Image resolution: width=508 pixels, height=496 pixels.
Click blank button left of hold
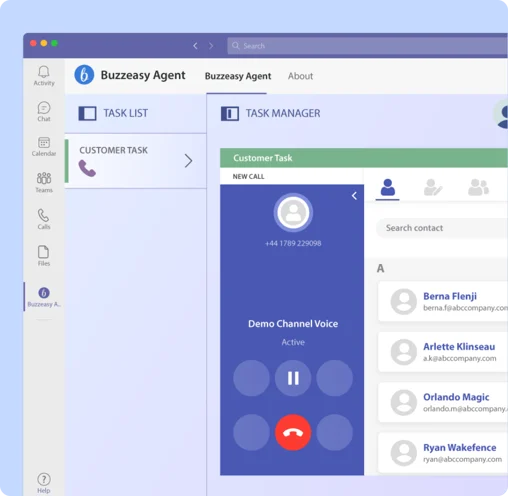[x=252, y=378]
